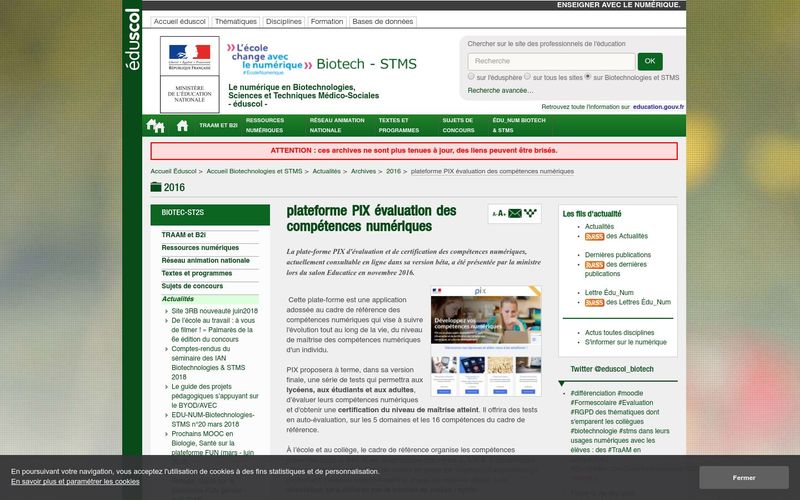Open sidebar 'Réseau animation nationale' item
The height and width of the screenshot is (500, 800).
[x=206, y=260]
